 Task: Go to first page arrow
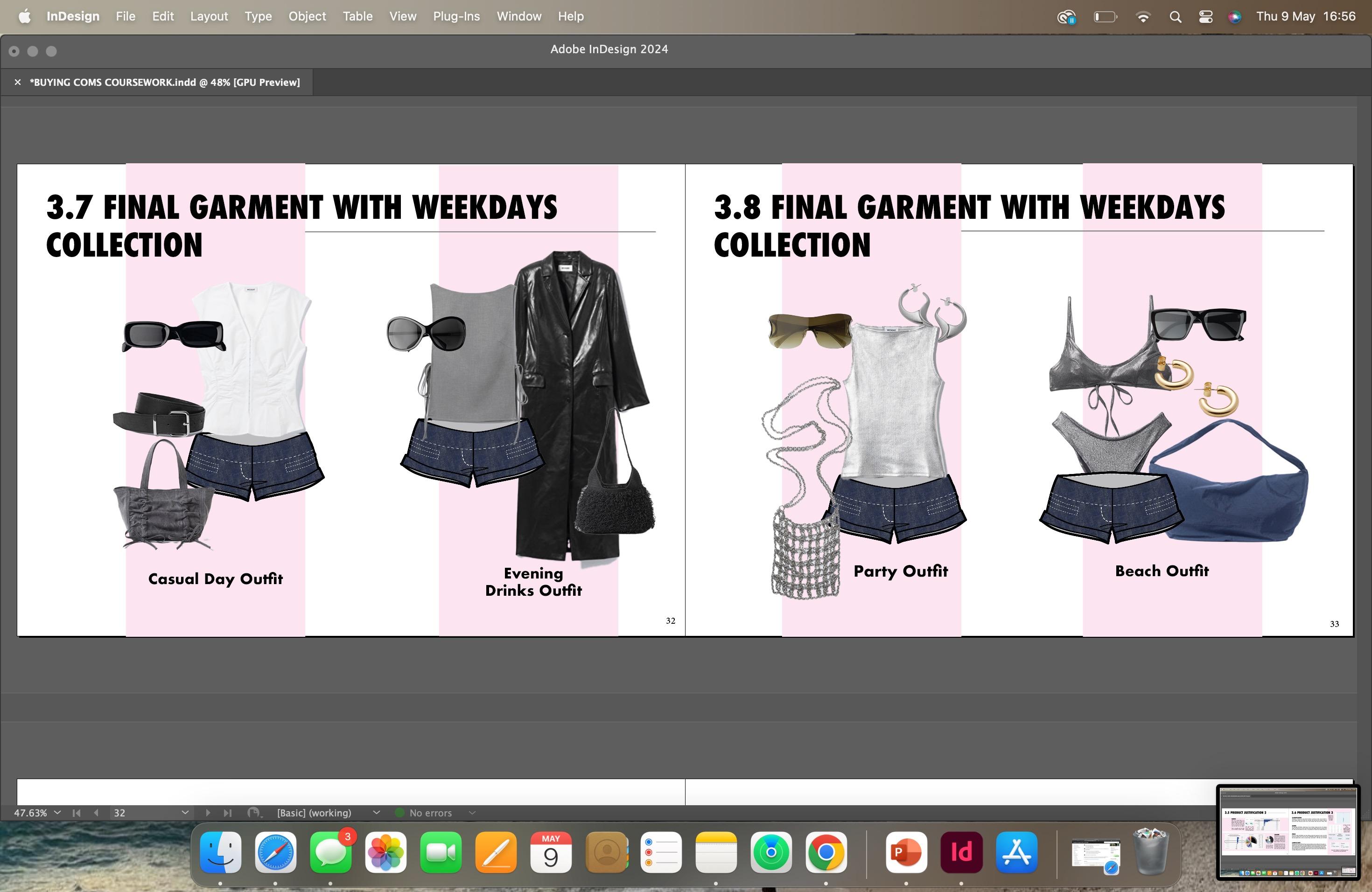click(x=76, y=813)
